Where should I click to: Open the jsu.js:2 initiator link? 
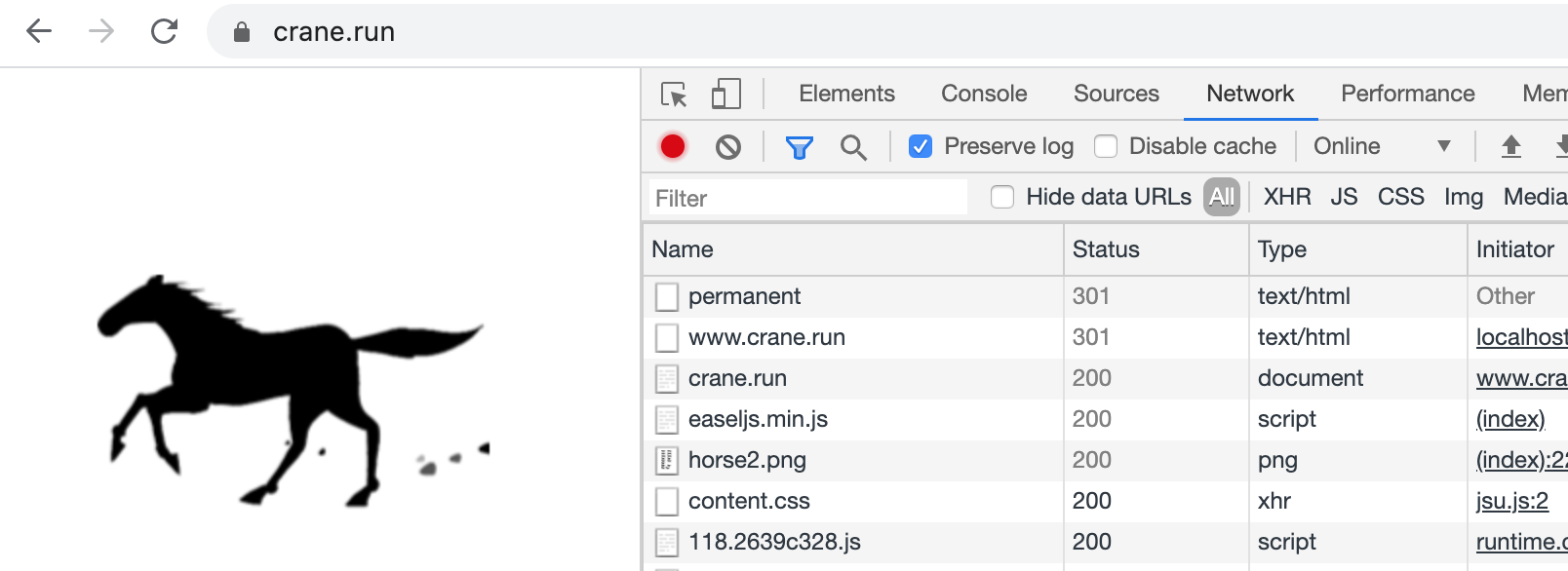1511,501
